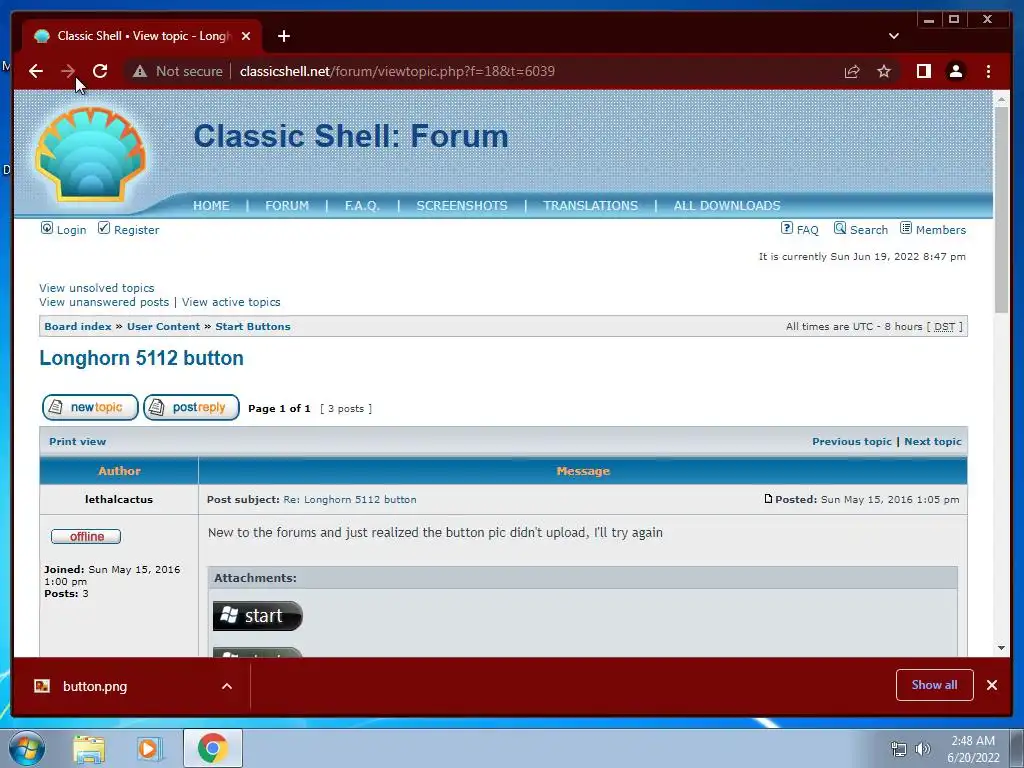Open the Chrome profile menu

955,71
